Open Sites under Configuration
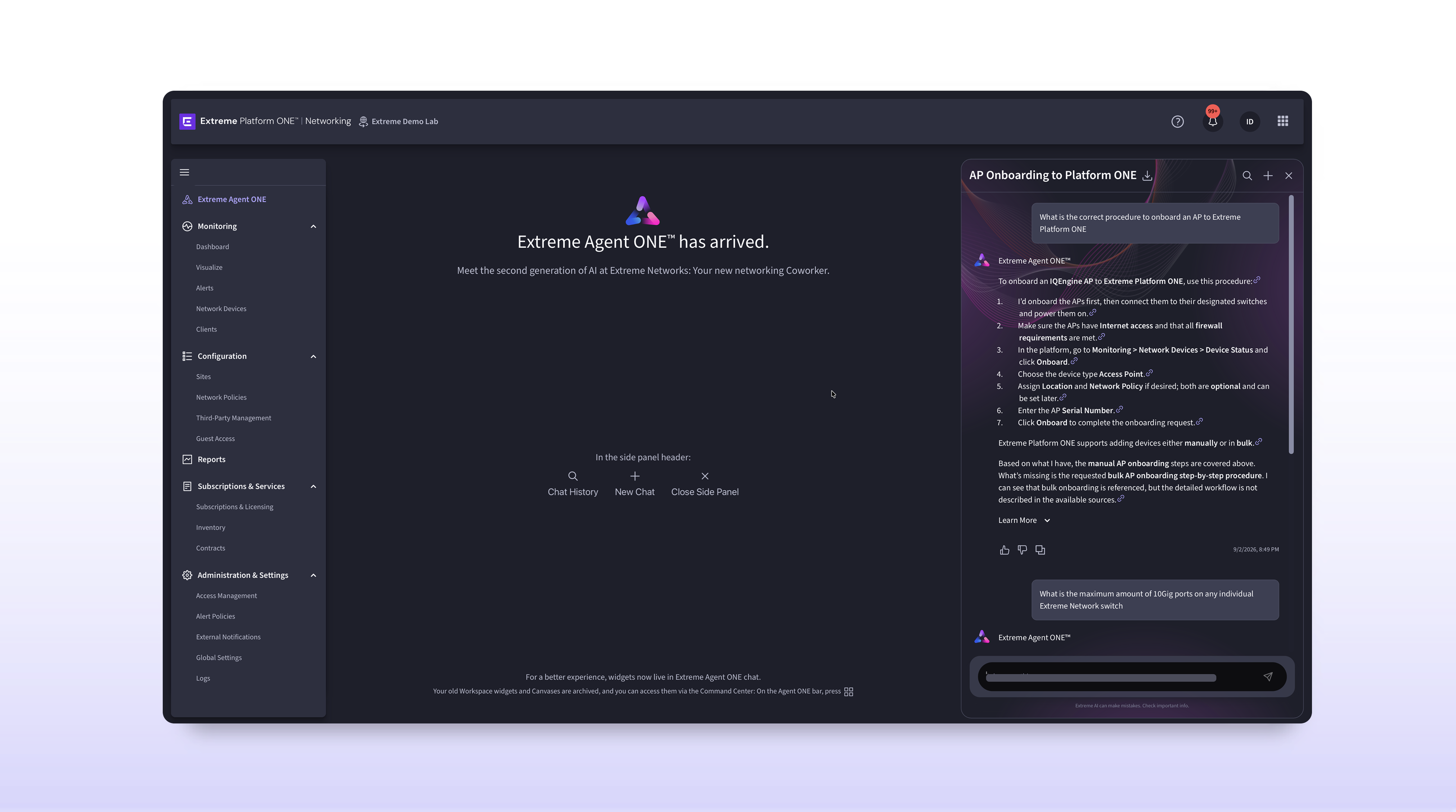This screenshot has height=812, width=1456. (203, 377)
